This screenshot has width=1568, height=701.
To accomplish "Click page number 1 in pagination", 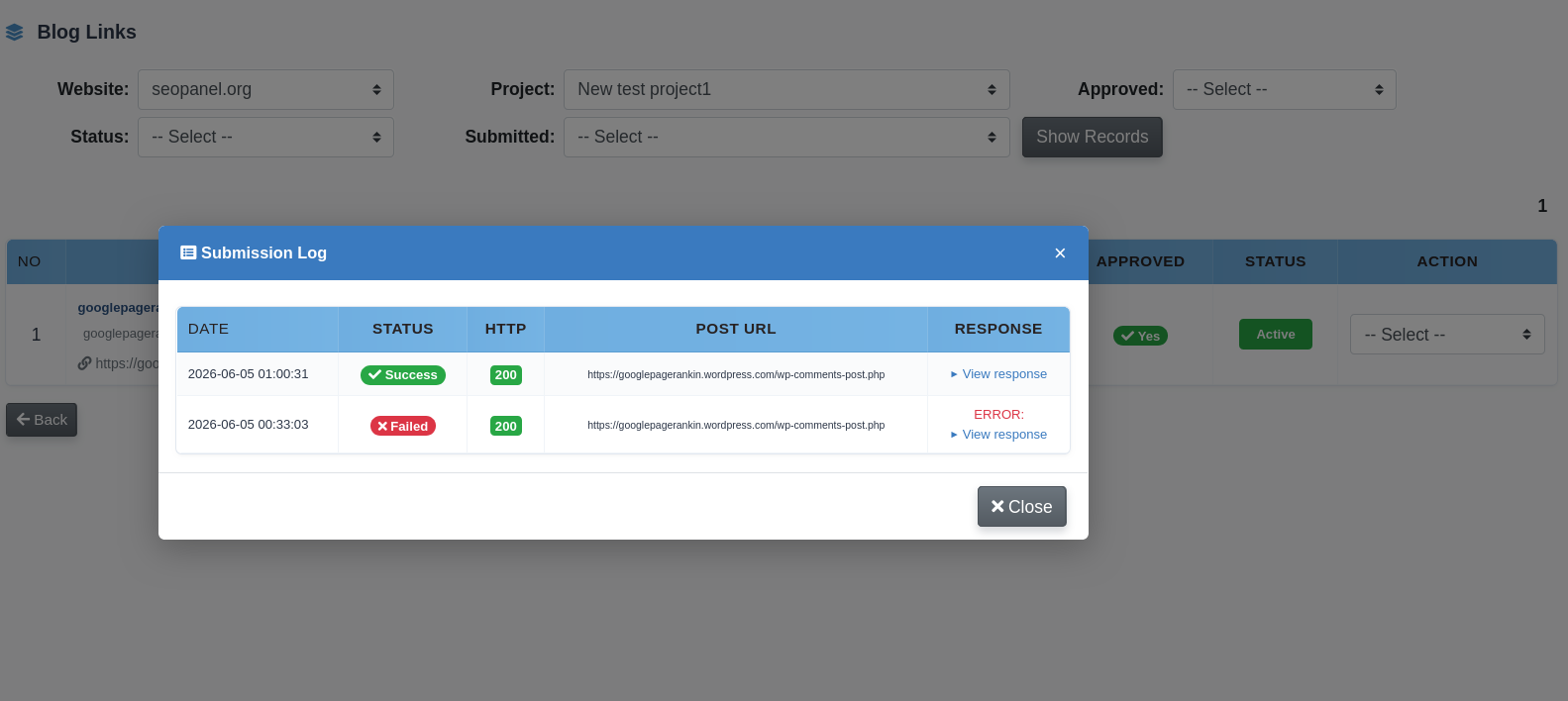I will [1542, 206].
